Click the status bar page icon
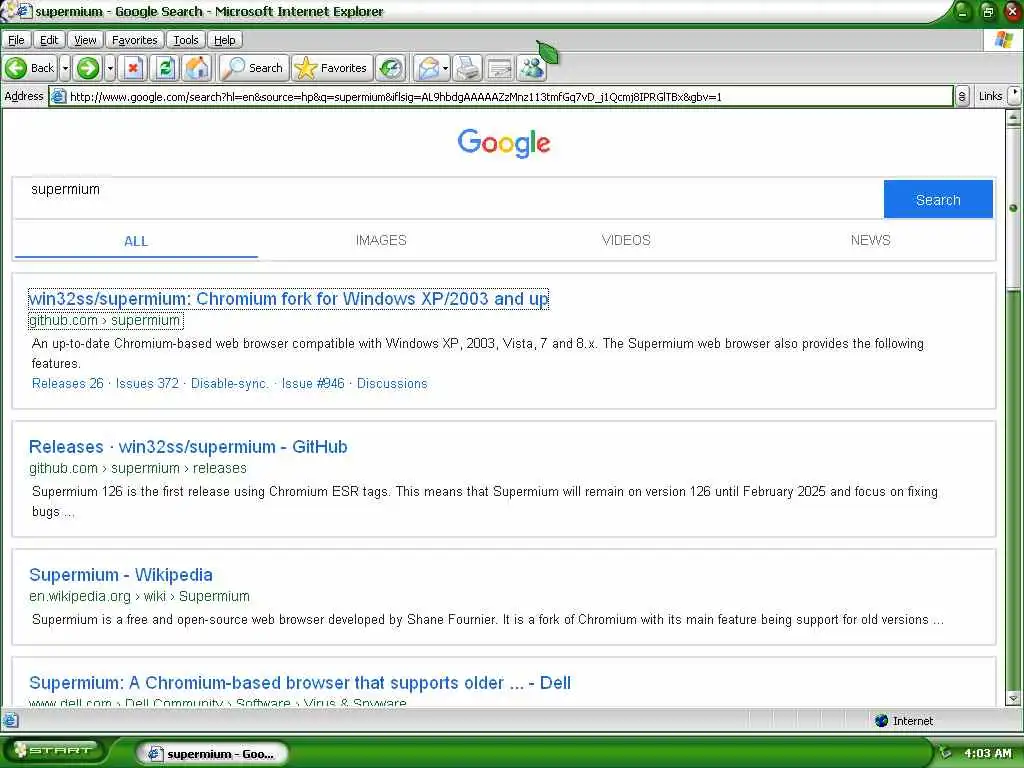 10,720
